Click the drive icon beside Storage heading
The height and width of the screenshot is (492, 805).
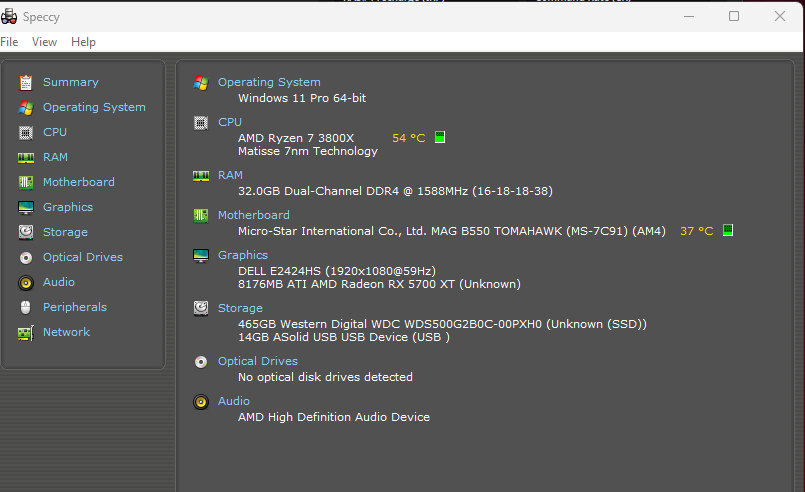pyautogui.click(x=201, y=308)
